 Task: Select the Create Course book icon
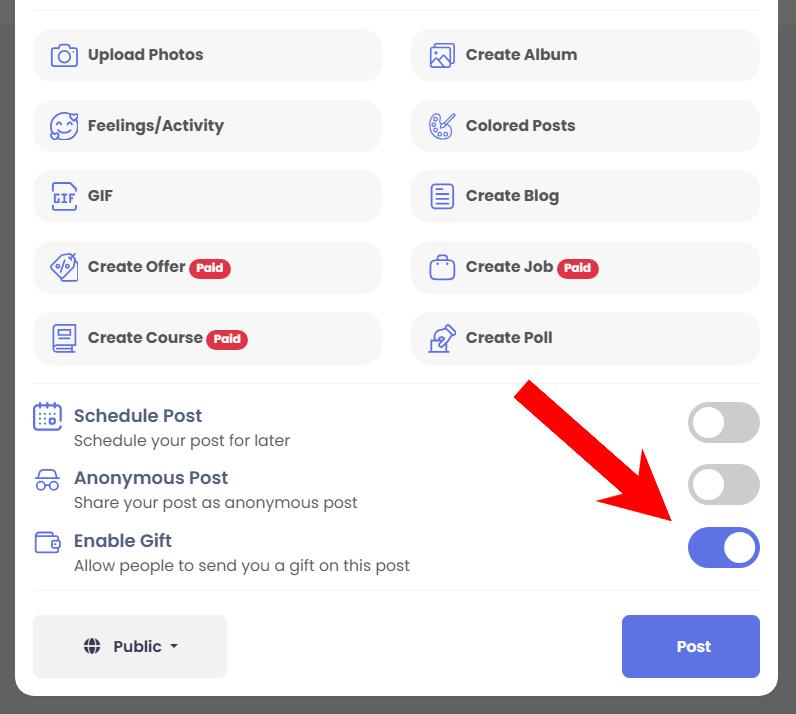coord(64,338)
